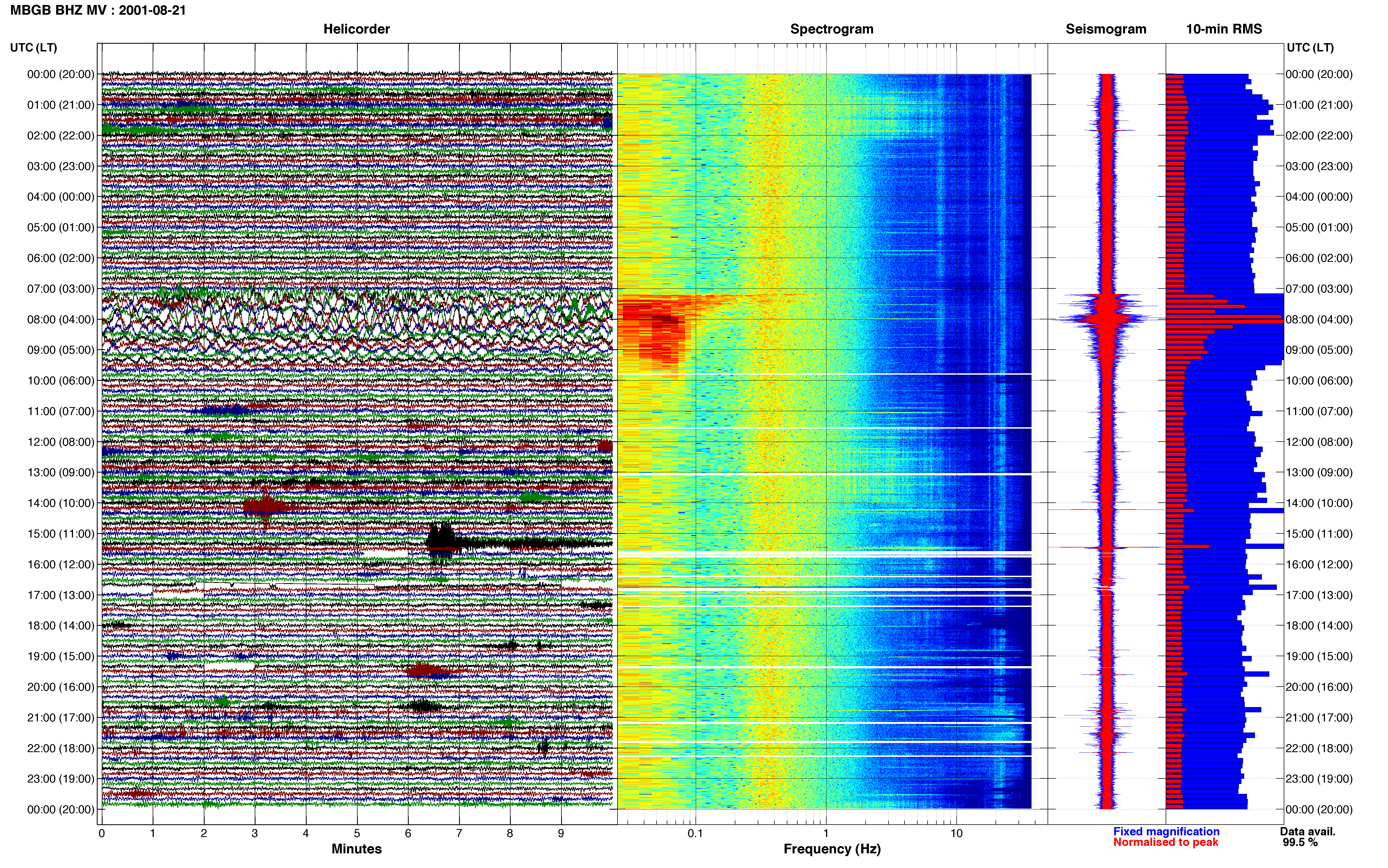This screenshot has width=1388, height=868.
Task: Select the Seismogram panel heading
Action: click(x=1106, y=29)
